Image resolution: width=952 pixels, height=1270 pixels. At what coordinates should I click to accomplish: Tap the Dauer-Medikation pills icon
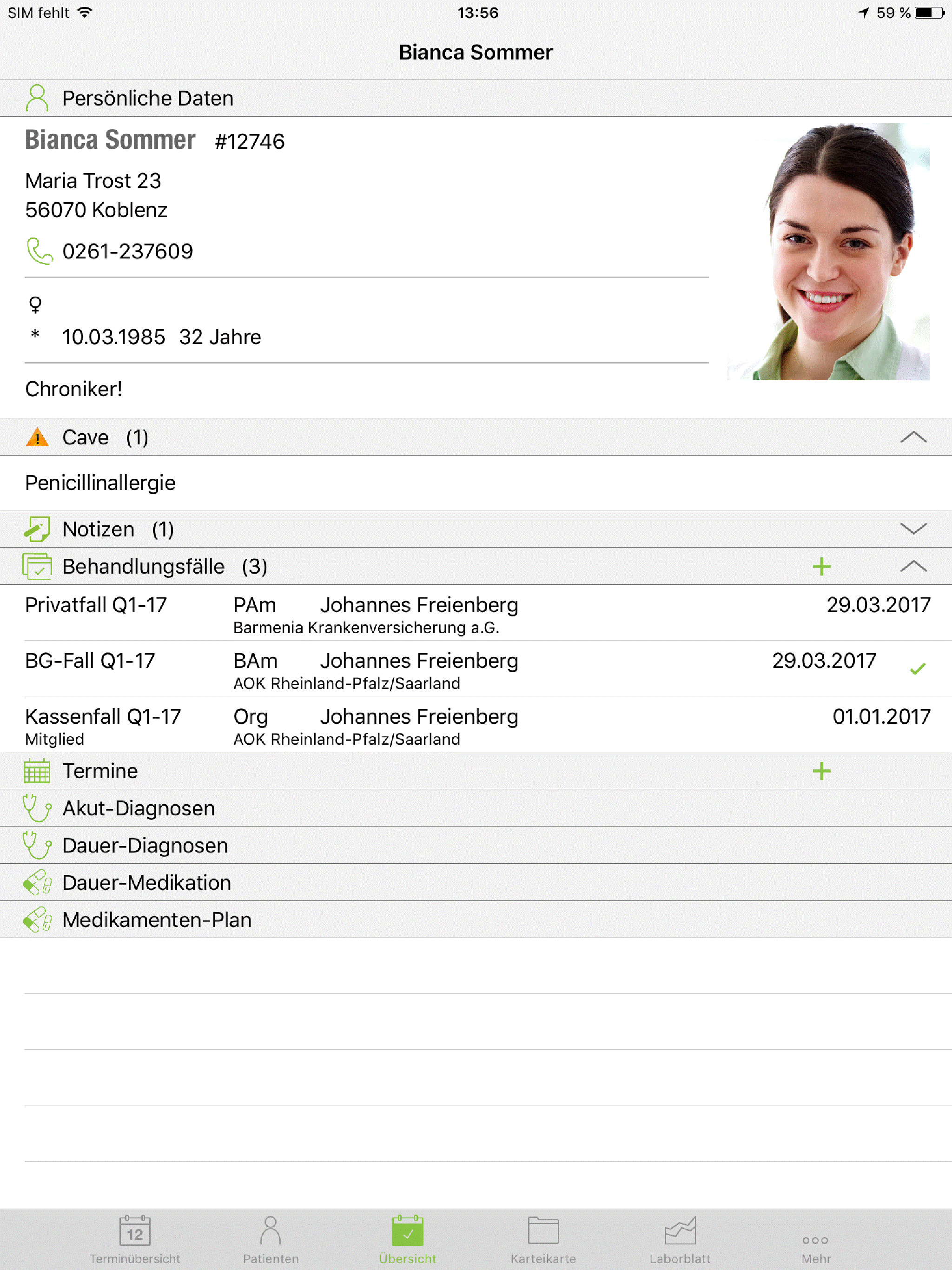pyautogui.click(x=37, y=882)
